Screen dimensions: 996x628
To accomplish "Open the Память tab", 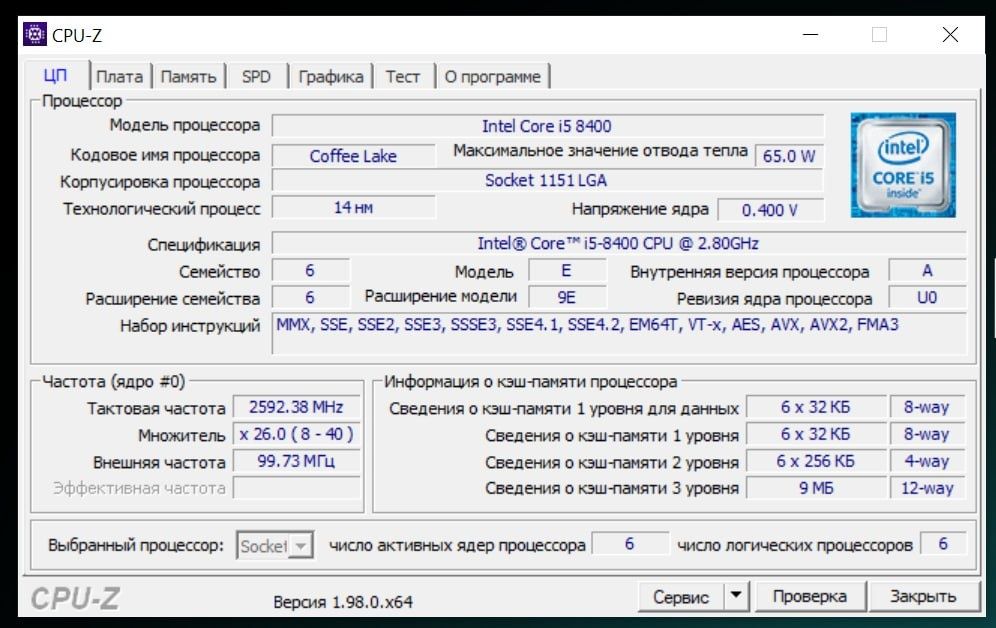I will [189, 77].
